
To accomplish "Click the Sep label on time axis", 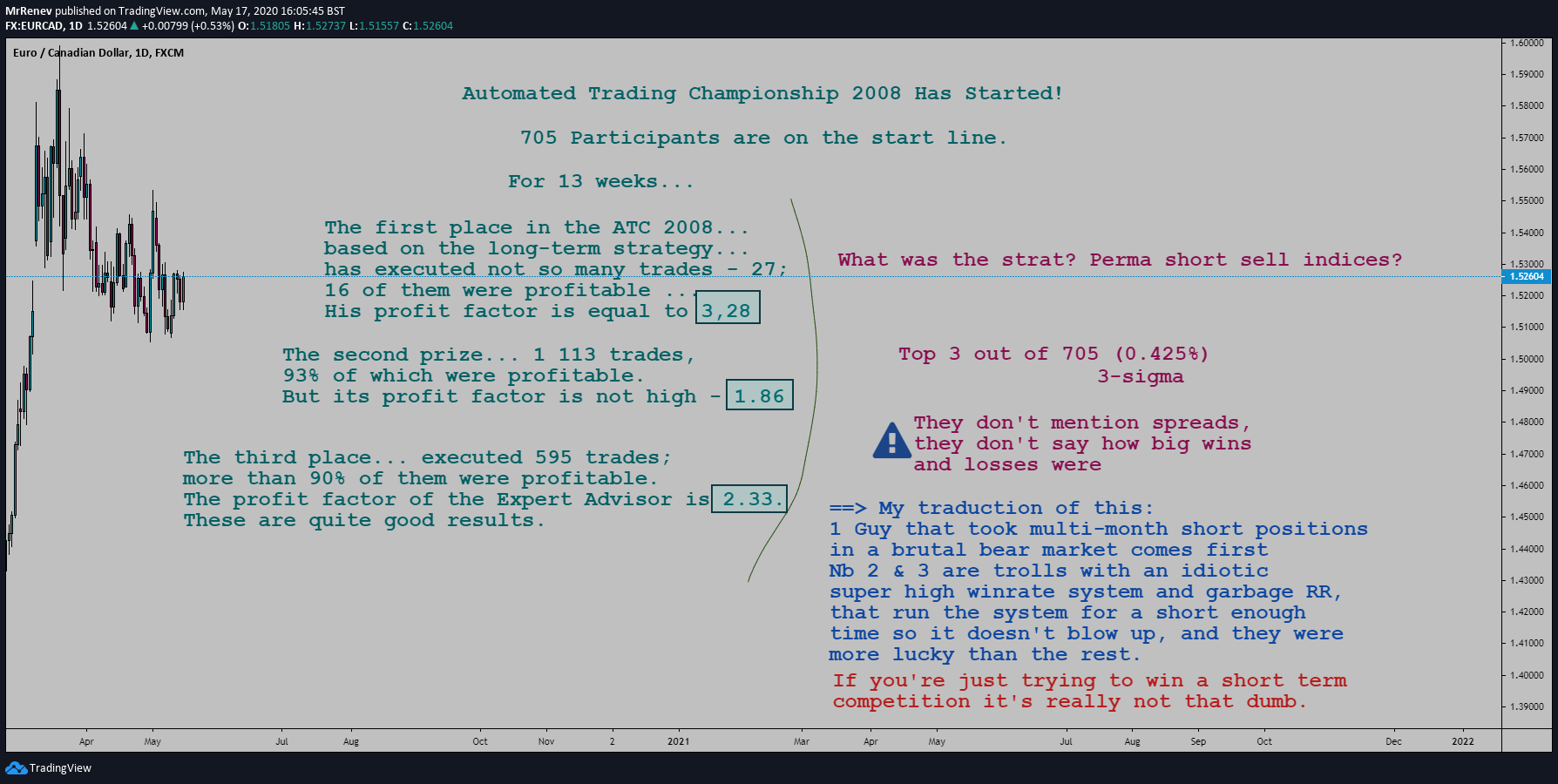I will click(x=1198, y=741).
